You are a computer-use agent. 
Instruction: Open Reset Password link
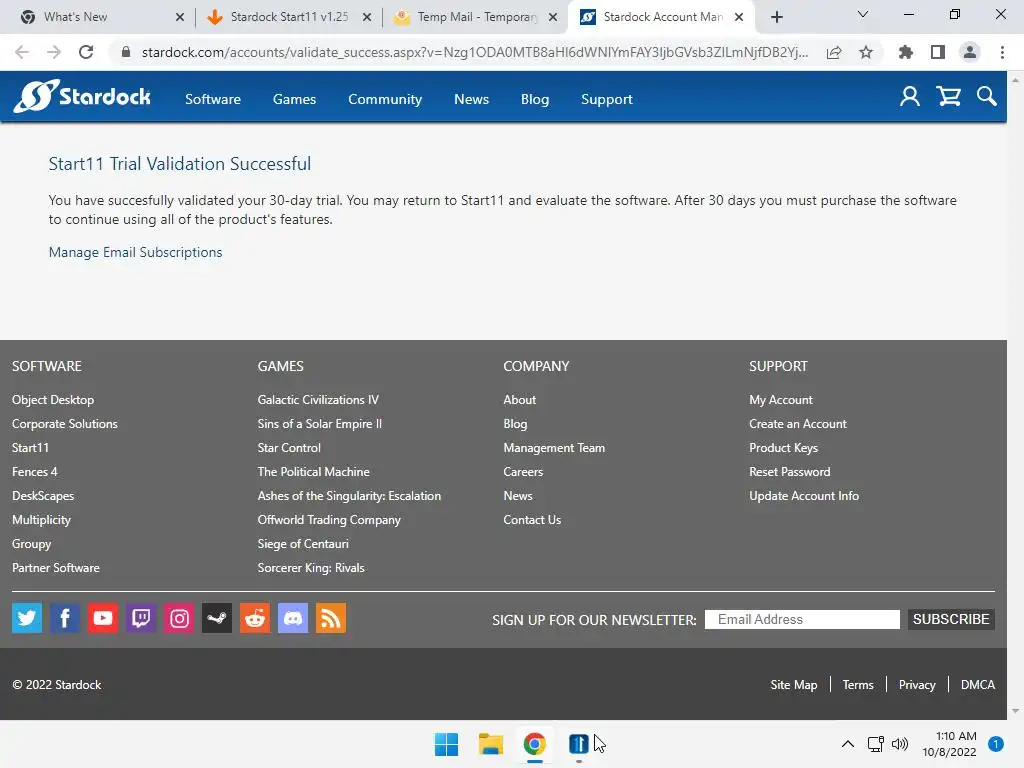pyautogui.click(x=790, y=472)
